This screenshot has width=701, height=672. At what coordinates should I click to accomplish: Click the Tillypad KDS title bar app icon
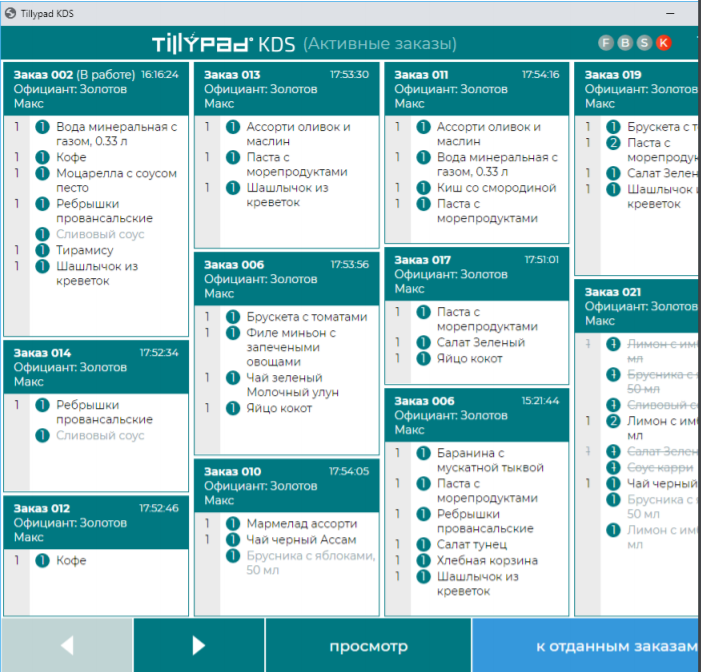coord(10,13)
